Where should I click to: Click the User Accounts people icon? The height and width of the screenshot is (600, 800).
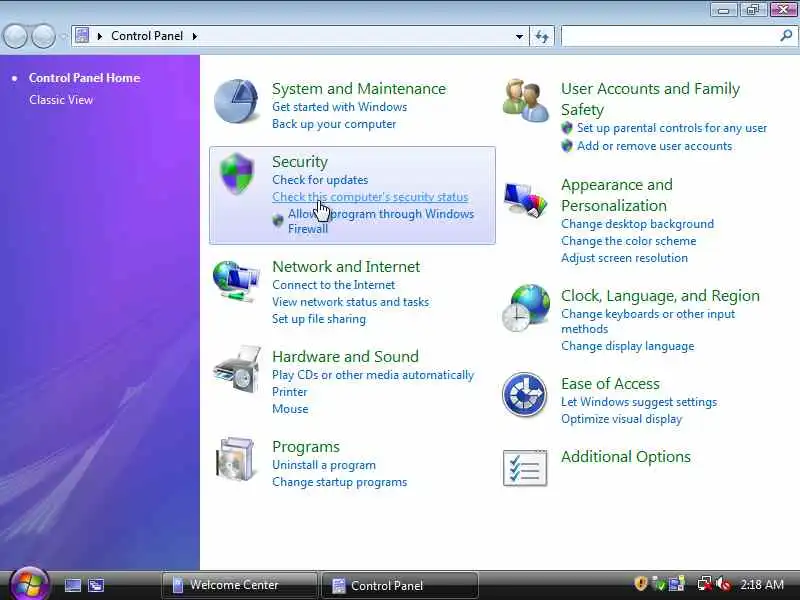[x=526, y=100]
